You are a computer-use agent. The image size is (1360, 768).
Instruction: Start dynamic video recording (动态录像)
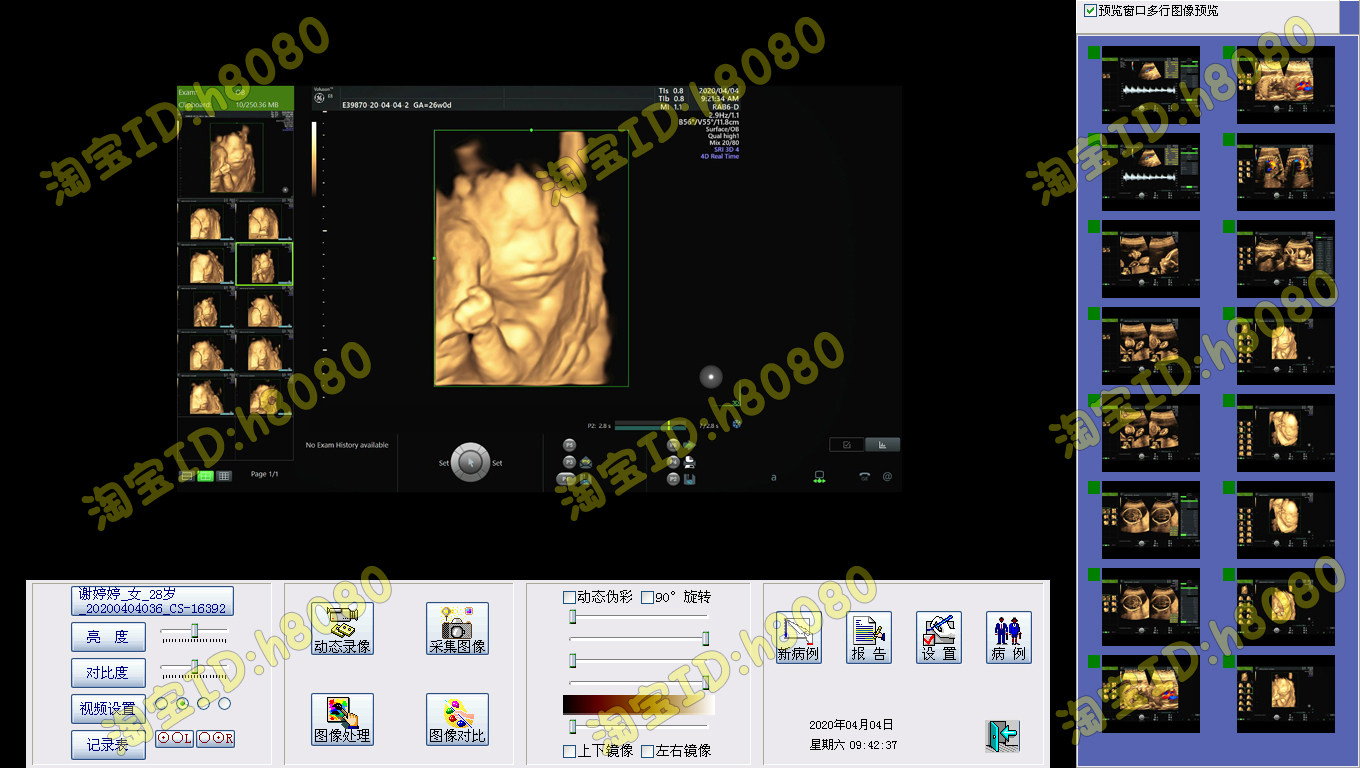point(343,629)
